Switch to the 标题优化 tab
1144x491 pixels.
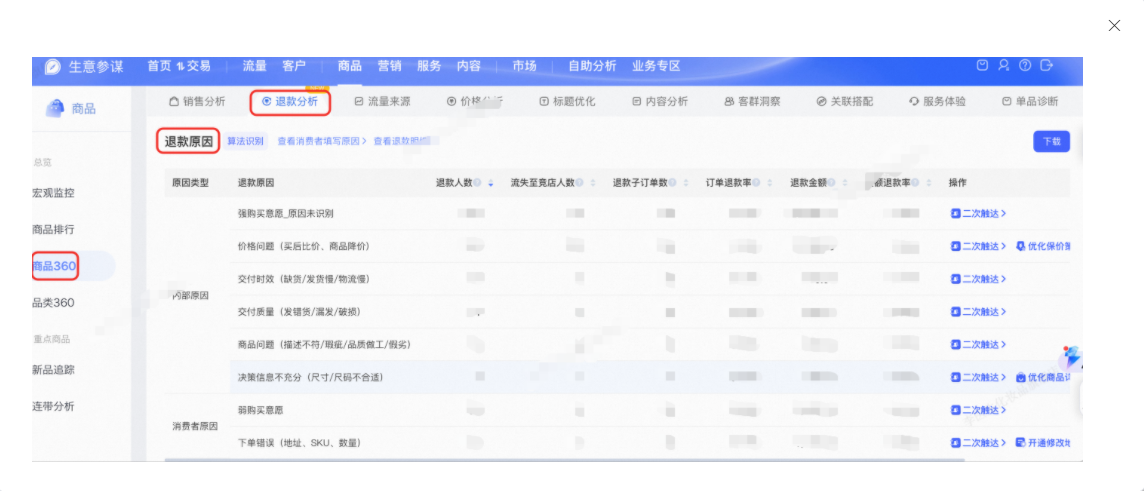pos(568,102)
